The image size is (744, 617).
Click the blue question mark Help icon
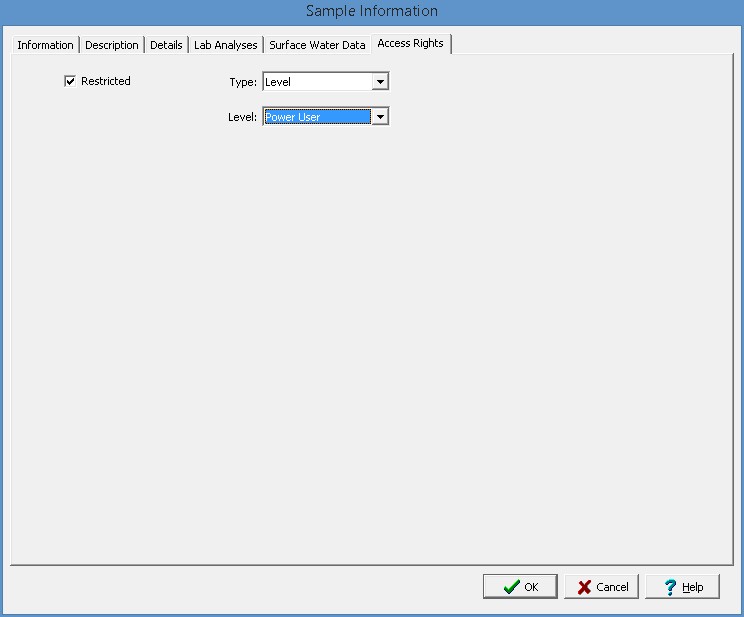coord(670,587)
